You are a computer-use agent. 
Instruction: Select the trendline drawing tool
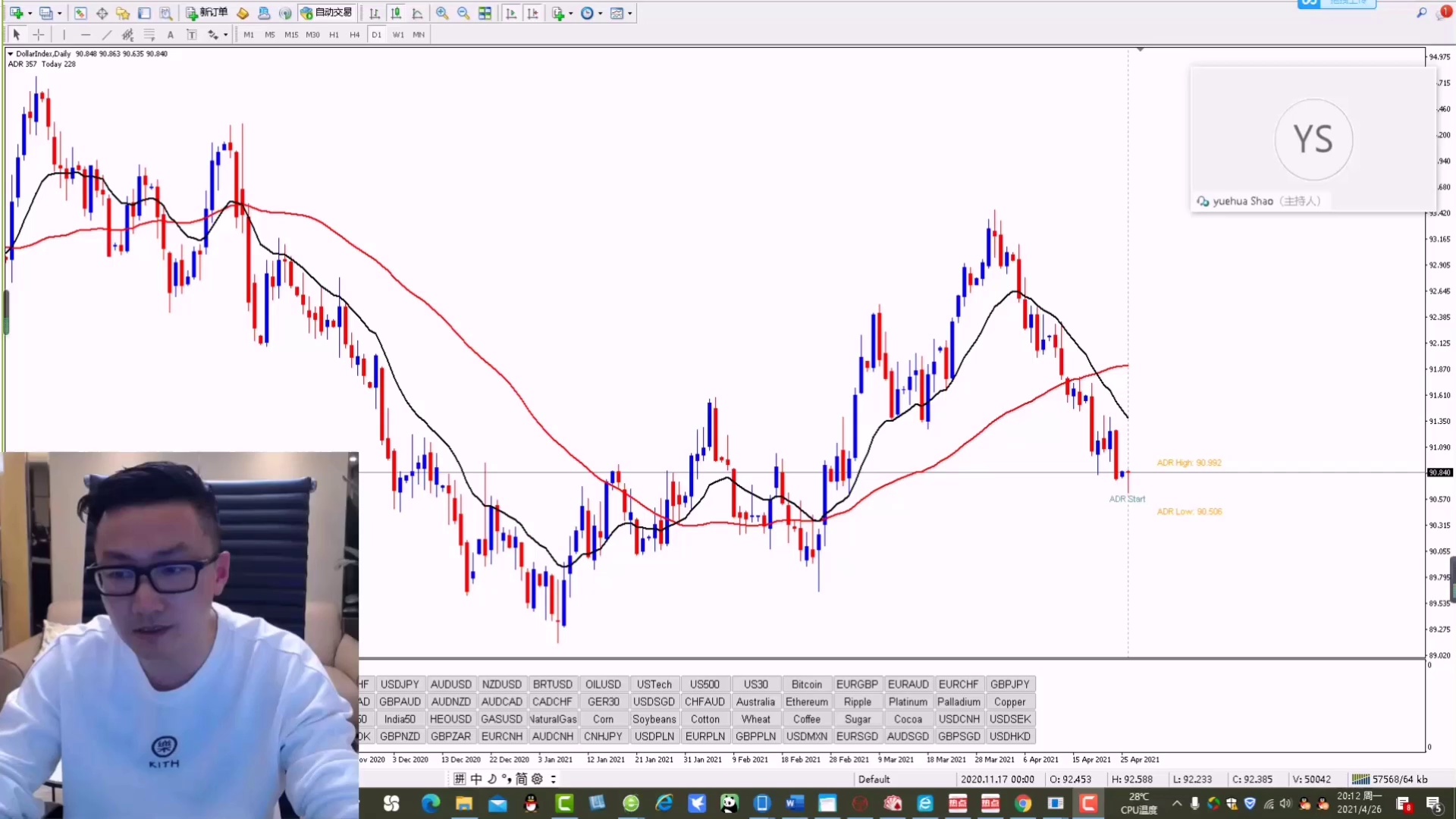click(x=107, y=35)
